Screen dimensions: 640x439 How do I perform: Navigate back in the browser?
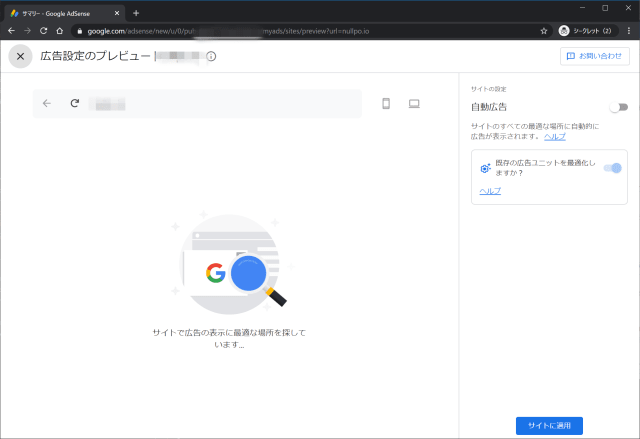(11, 31)
